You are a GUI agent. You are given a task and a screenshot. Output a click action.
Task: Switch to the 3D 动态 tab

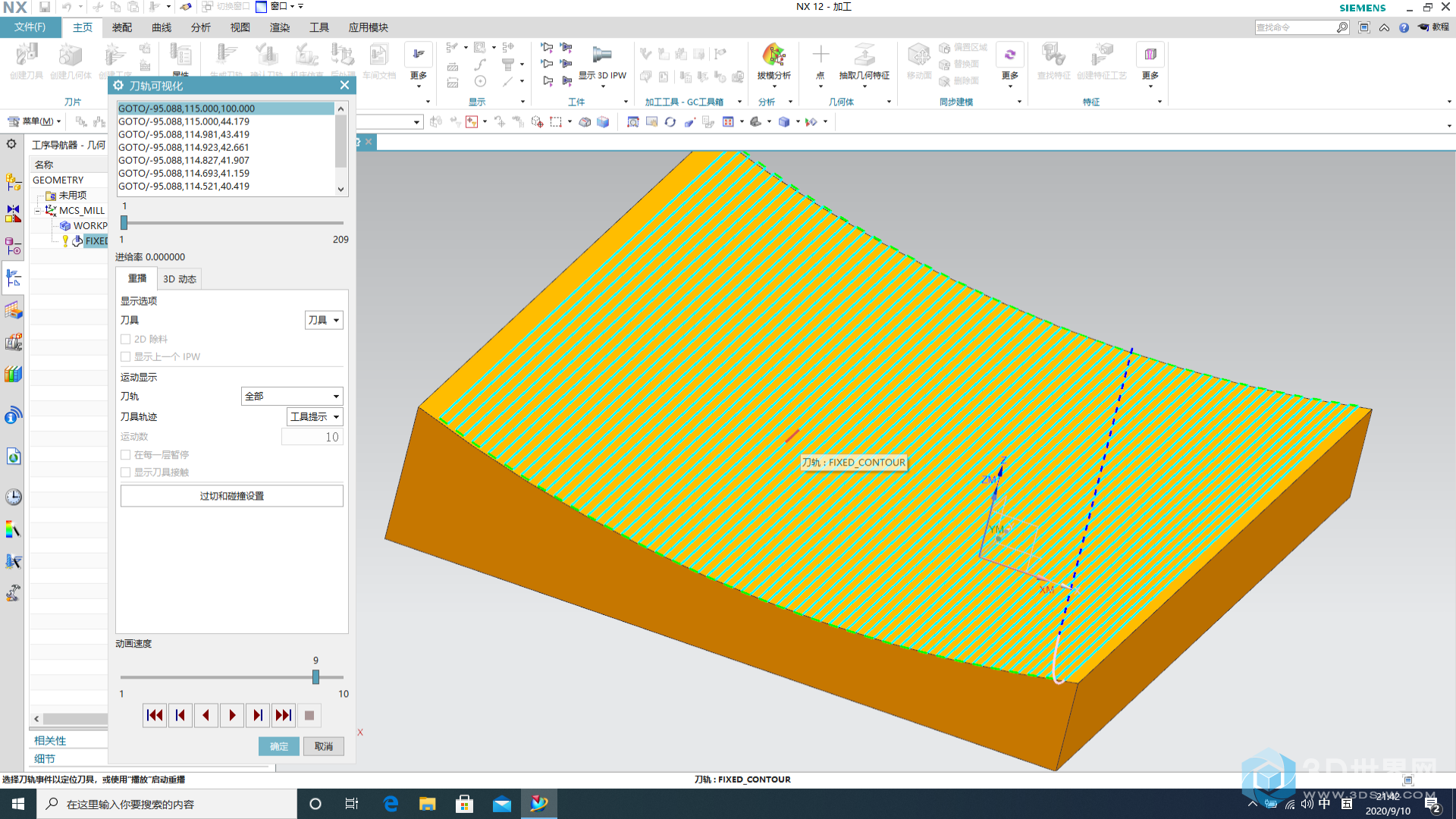pyautogui.click(x=180, y=279)
